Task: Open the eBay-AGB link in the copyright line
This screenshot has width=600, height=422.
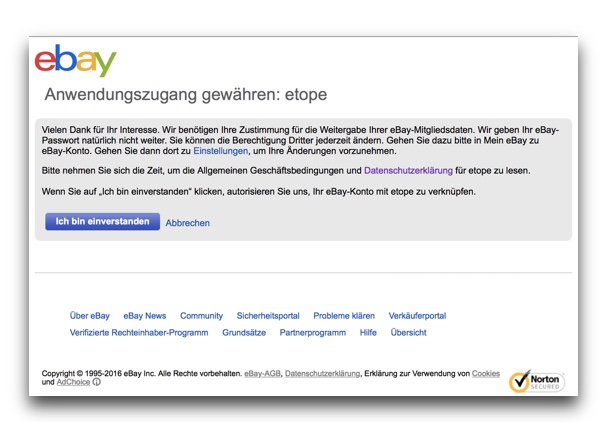Action: 262,373
